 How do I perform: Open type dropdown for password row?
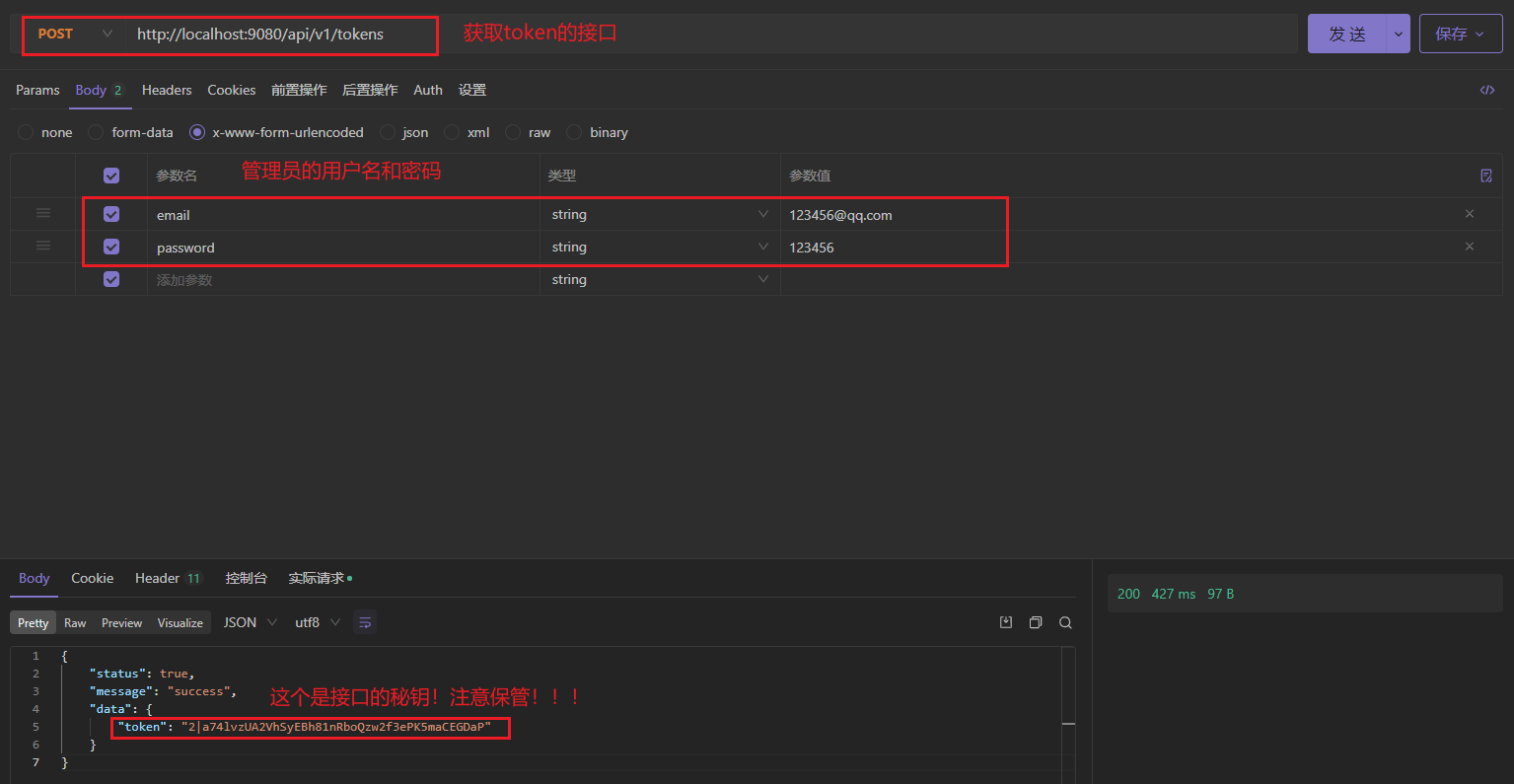pos(660,247)
